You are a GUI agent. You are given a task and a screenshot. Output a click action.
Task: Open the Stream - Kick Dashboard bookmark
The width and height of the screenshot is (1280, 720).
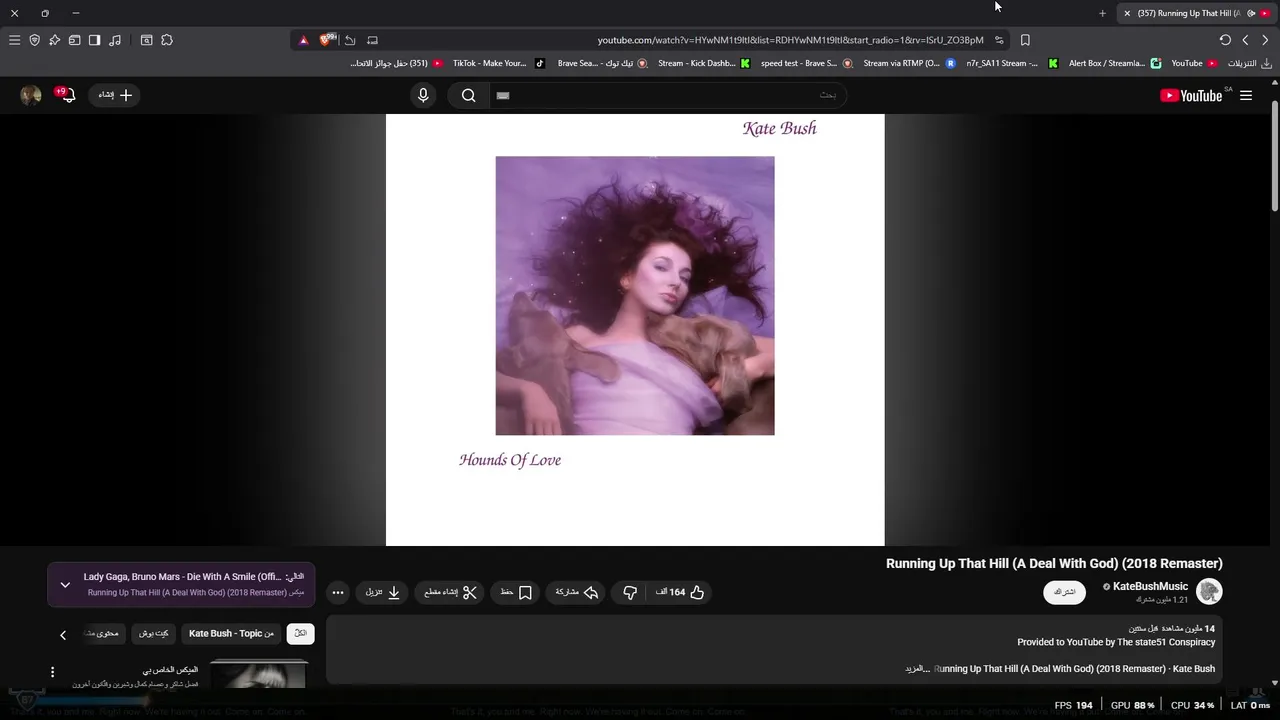pyautogui.click(x=704, y=63)
